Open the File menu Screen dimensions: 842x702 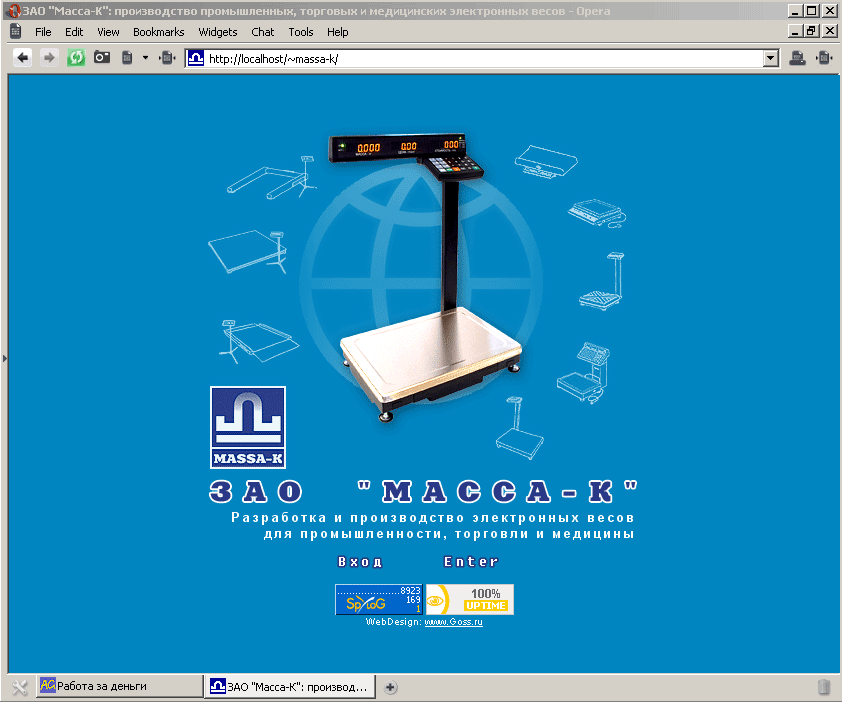(x=43, y=32)
